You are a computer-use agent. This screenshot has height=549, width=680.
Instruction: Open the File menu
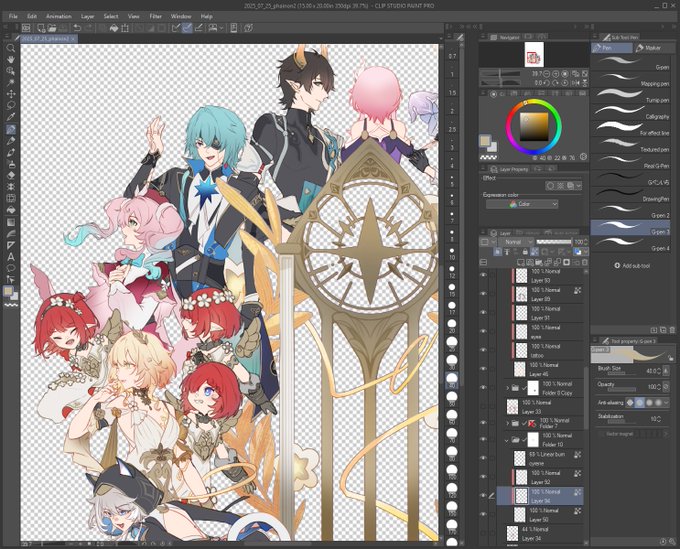pyautogui.click(x=13, y=16)
